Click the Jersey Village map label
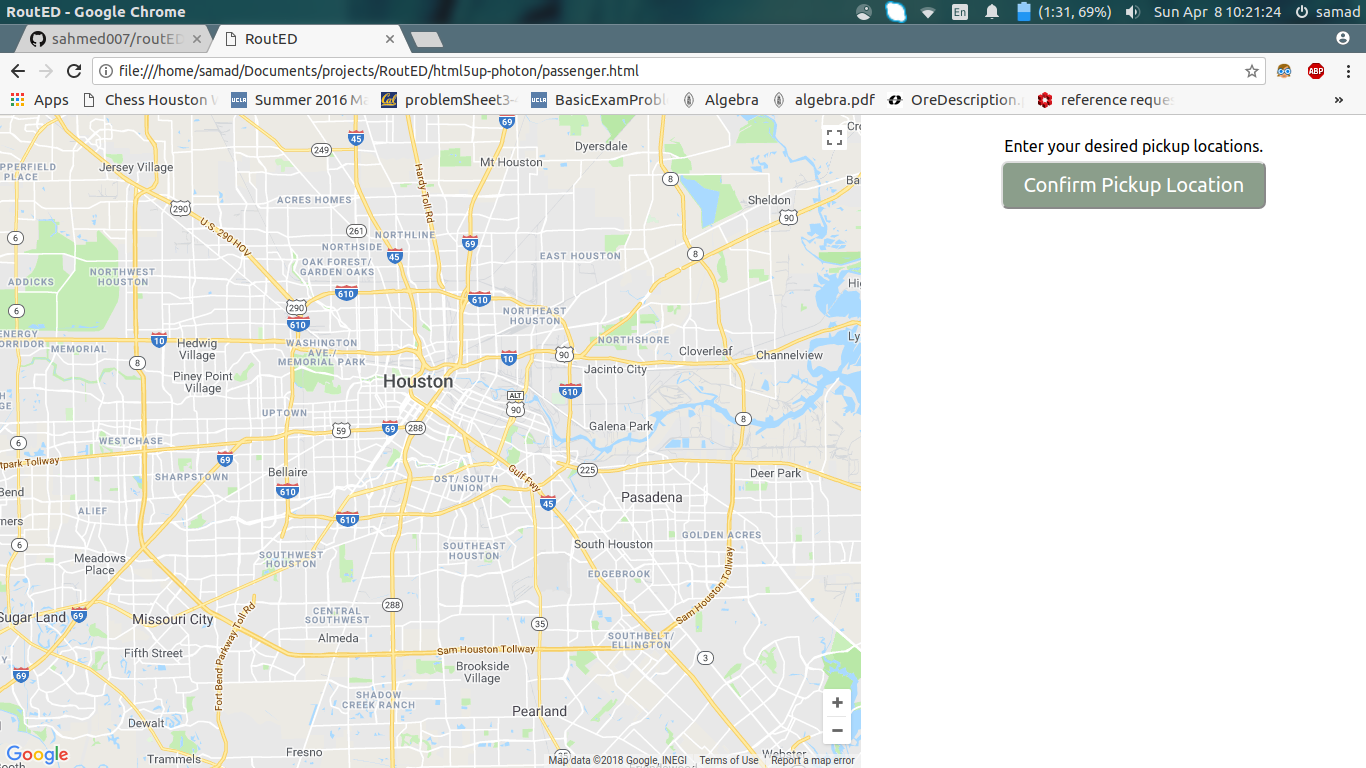The image size is (1366, 768). click(x=136, y=167)
